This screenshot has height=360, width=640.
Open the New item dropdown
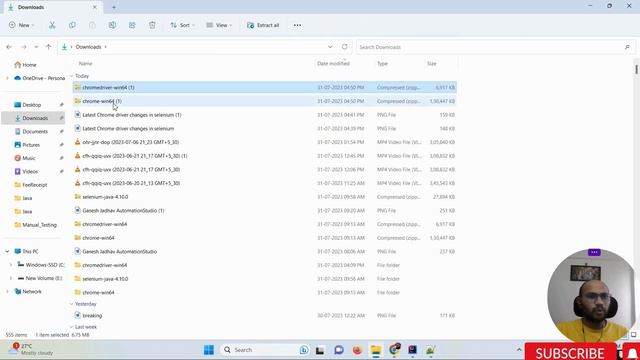coord(22,25)
